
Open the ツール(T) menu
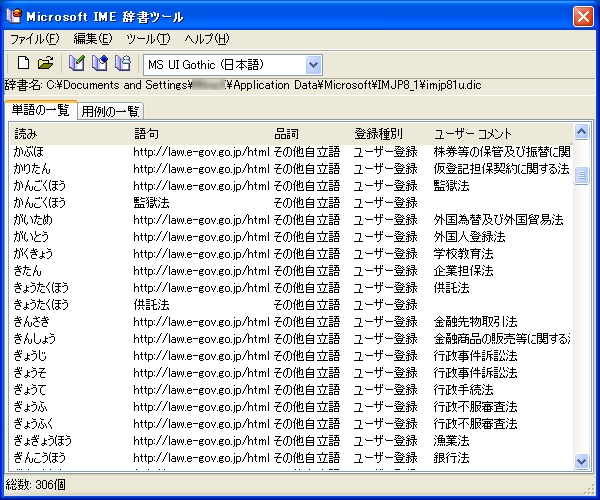click(x=148, y=39)
